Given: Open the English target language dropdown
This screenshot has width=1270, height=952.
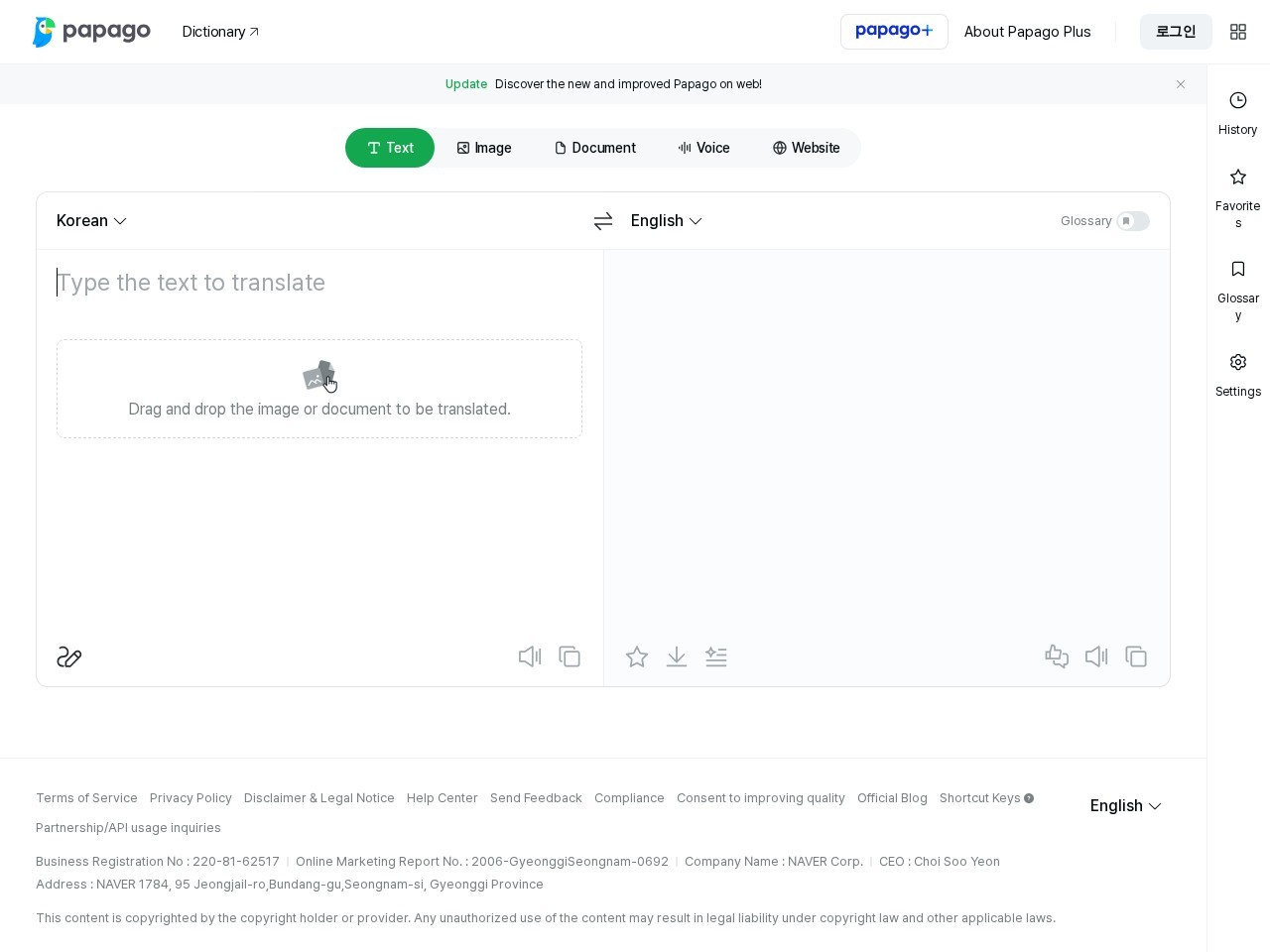Looking at the screenshot, I should click(x=667, y=221).
